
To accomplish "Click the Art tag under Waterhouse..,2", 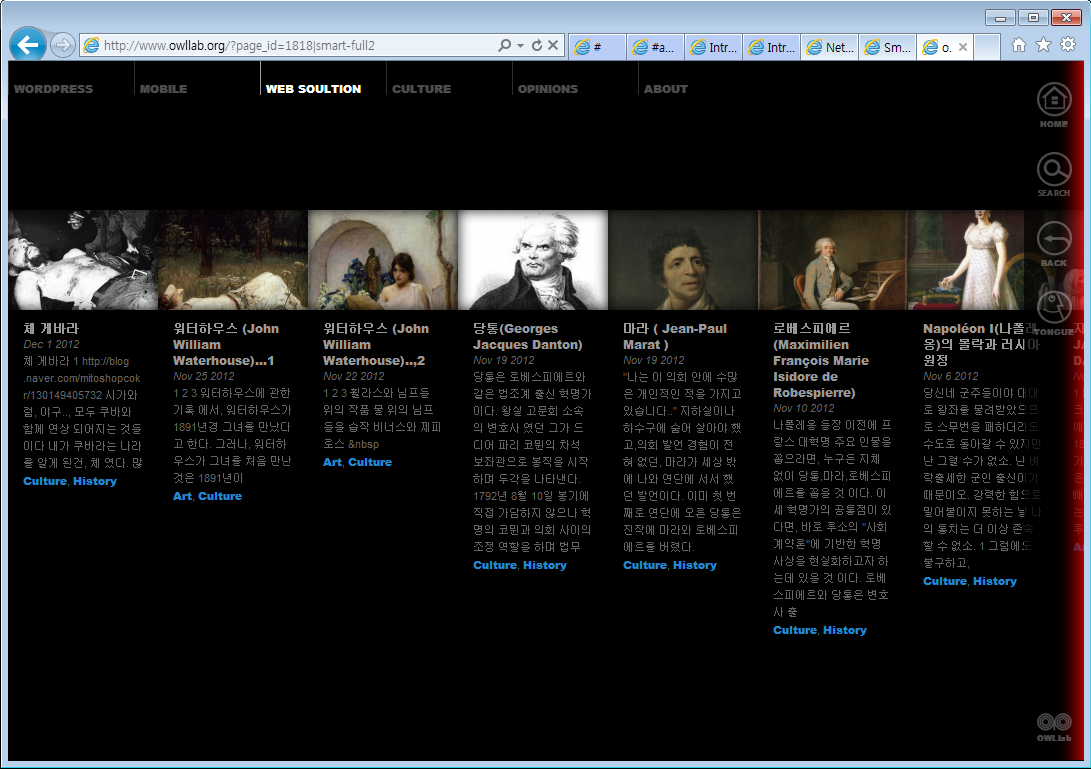I will tap(333, 462).
